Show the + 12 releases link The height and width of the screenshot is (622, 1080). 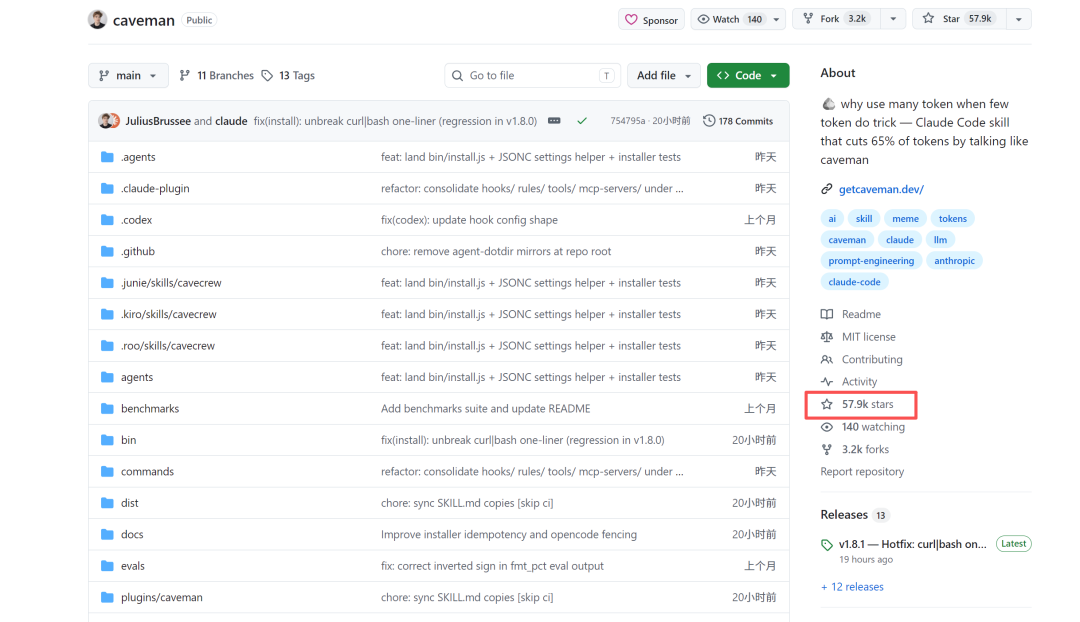coord(852,587)
